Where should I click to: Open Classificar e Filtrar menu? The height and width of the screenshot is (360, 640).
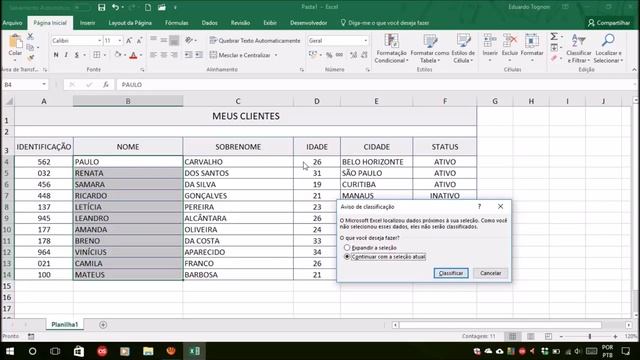click(x=578, y=49)
